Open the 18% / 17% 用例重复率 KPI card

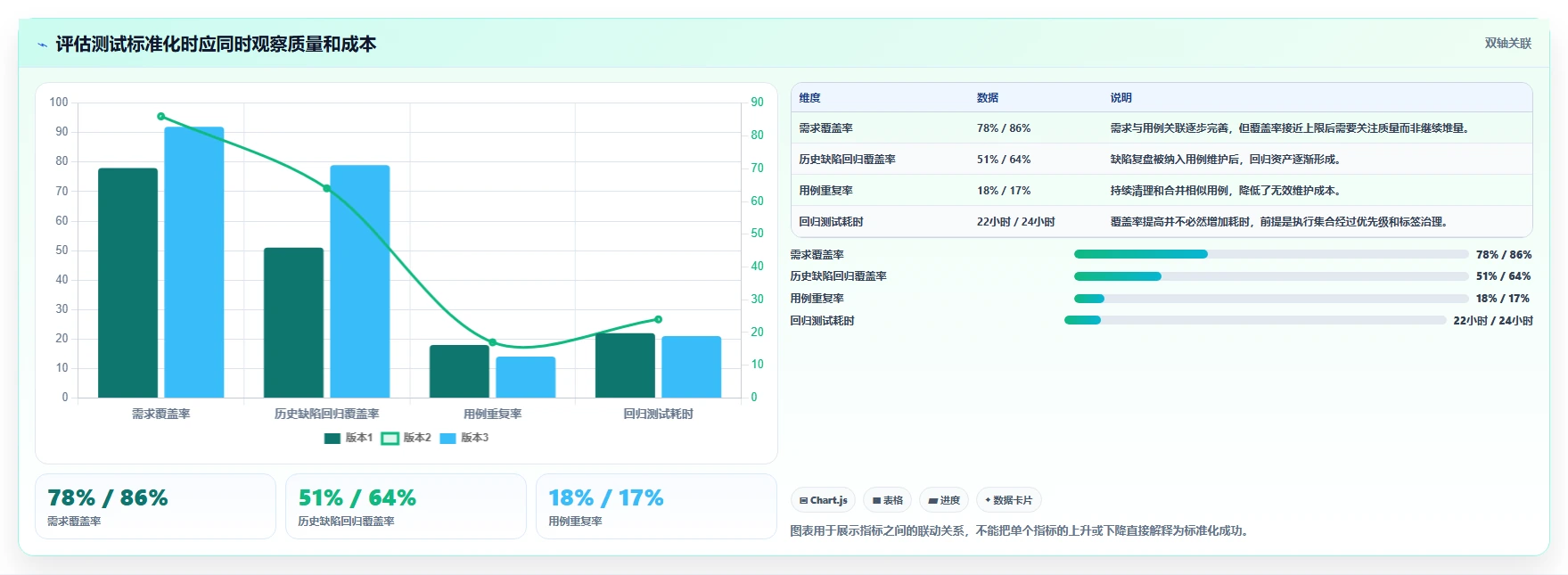(656, 506)
